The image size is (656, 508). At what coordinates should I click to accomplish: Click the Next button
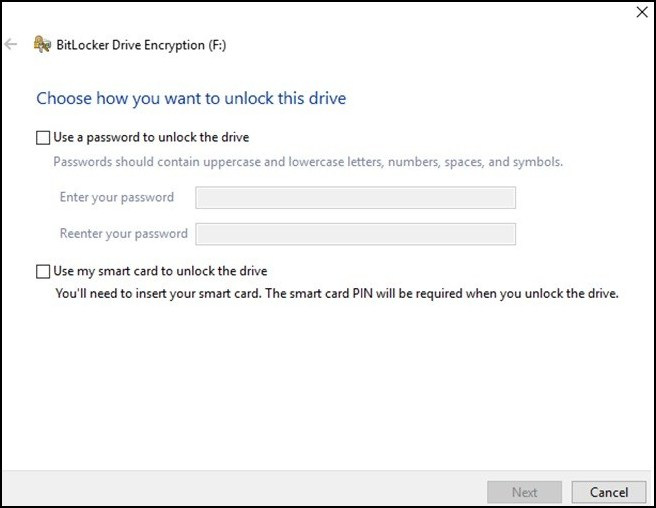(x=524, y=492)
